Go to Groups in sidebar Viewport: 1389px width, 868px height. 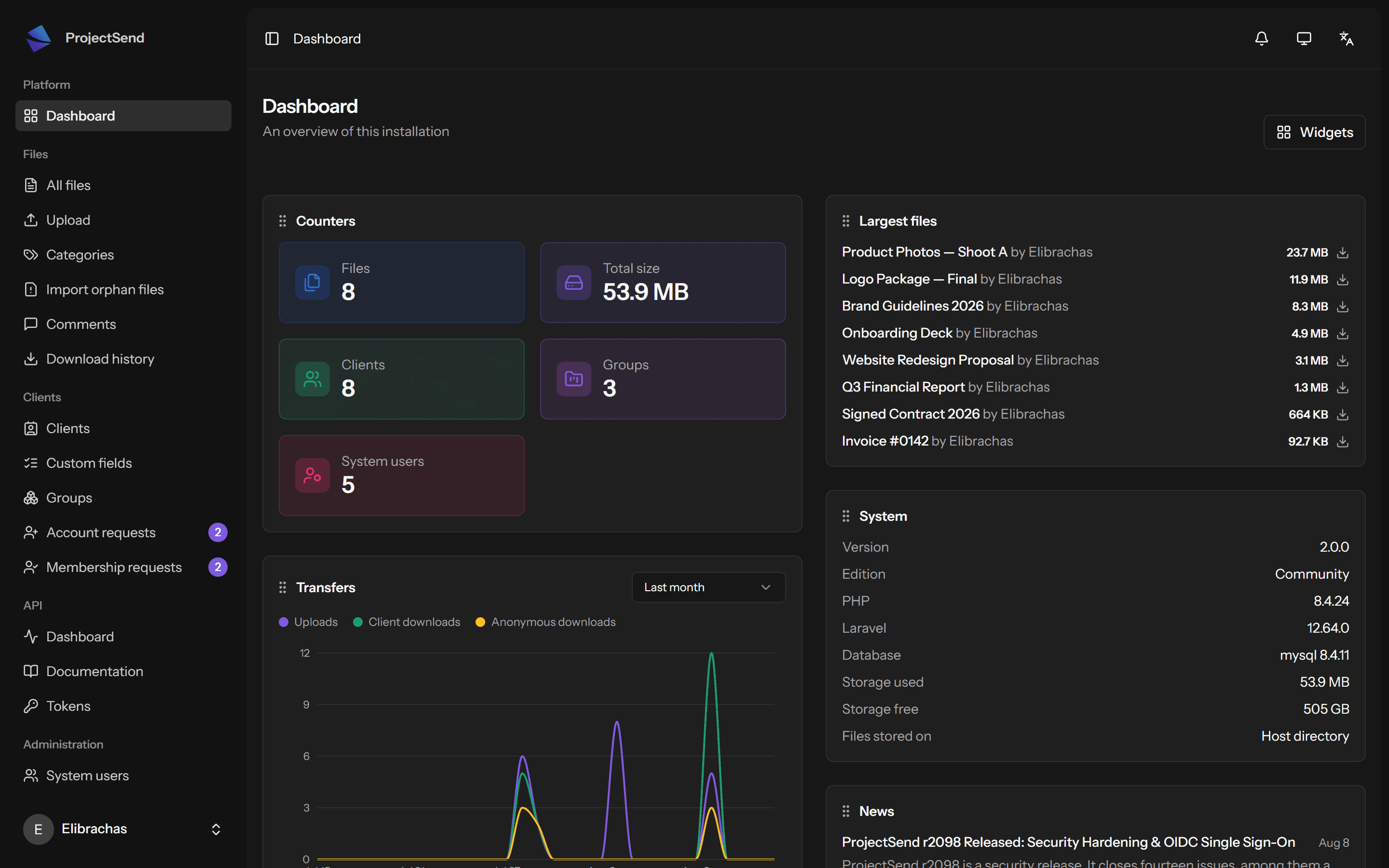(123, 498)
